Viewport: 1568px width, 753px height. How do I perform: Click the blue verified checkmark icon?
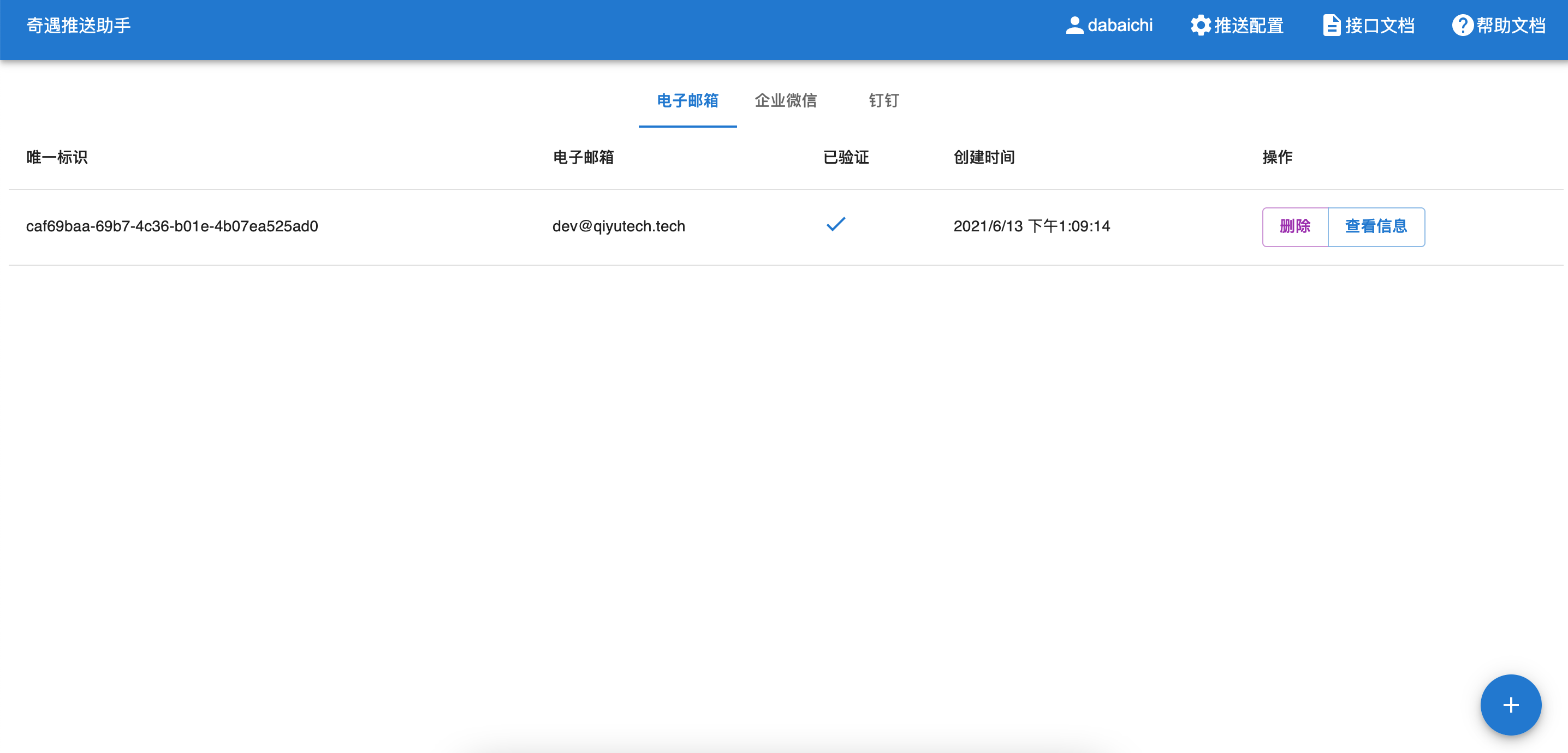tap(836, 224)
